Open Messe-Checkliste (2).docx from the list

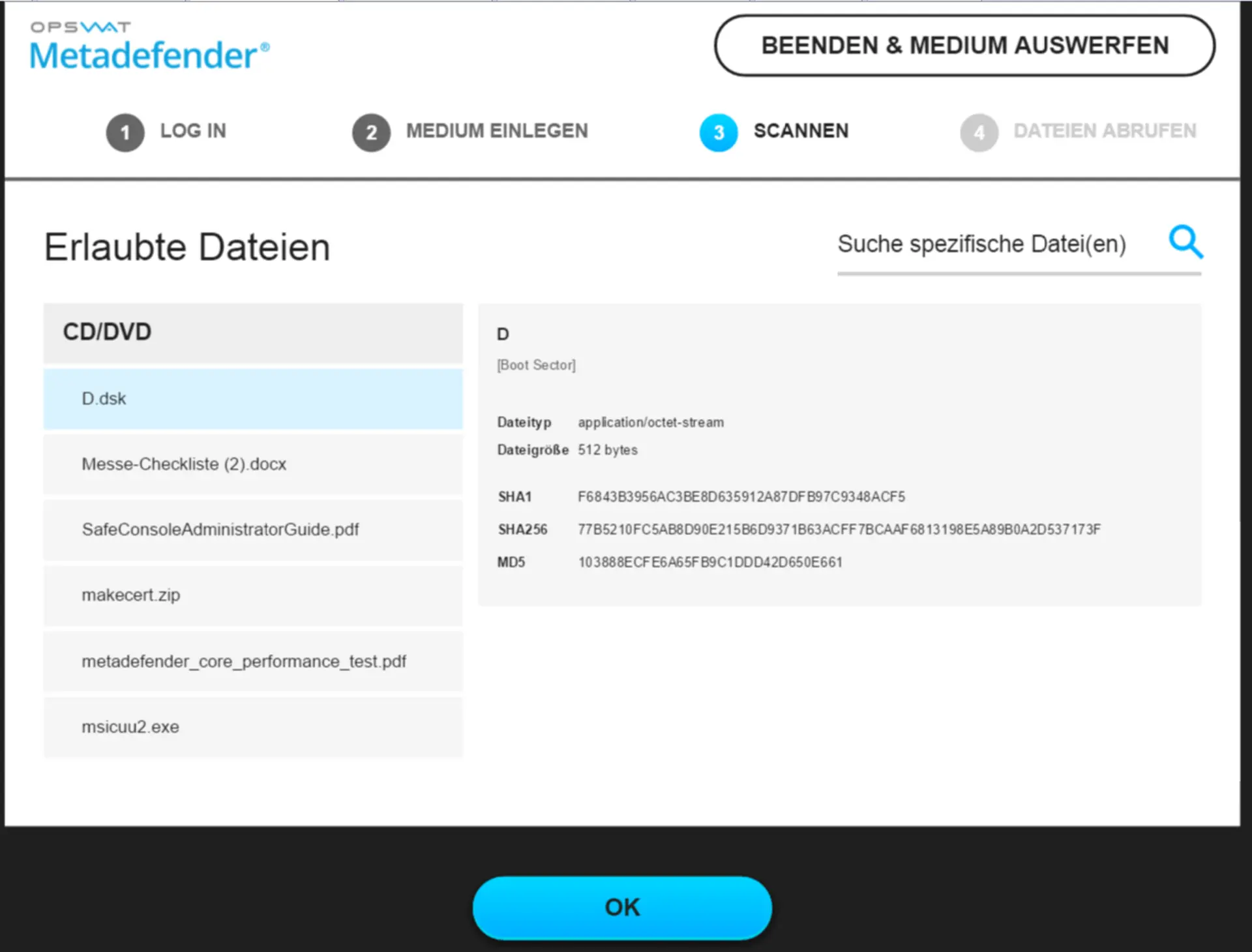point(253,464)
